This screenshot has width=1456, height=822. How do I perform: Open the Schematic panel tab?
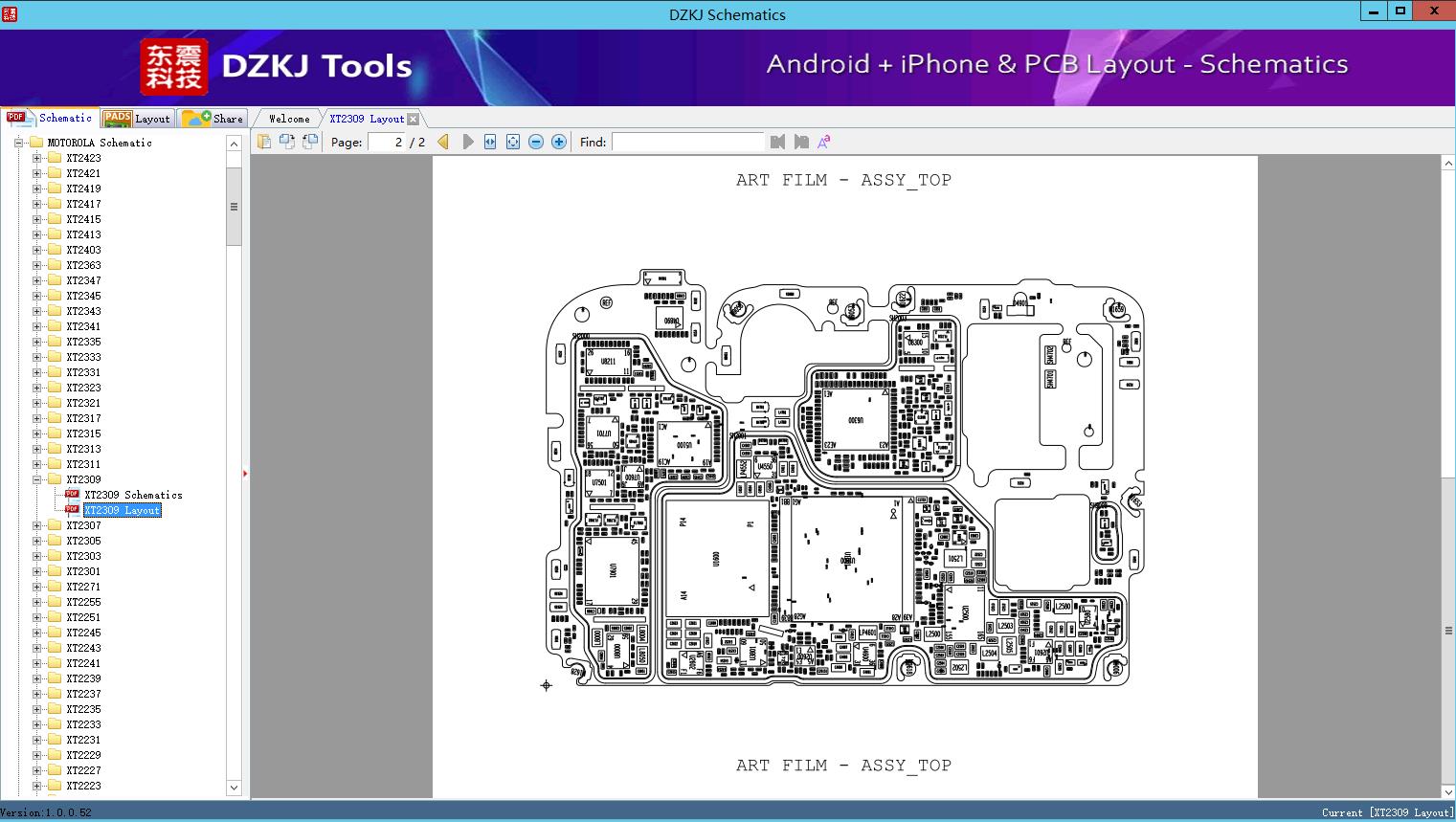click(x=50, y=118)
